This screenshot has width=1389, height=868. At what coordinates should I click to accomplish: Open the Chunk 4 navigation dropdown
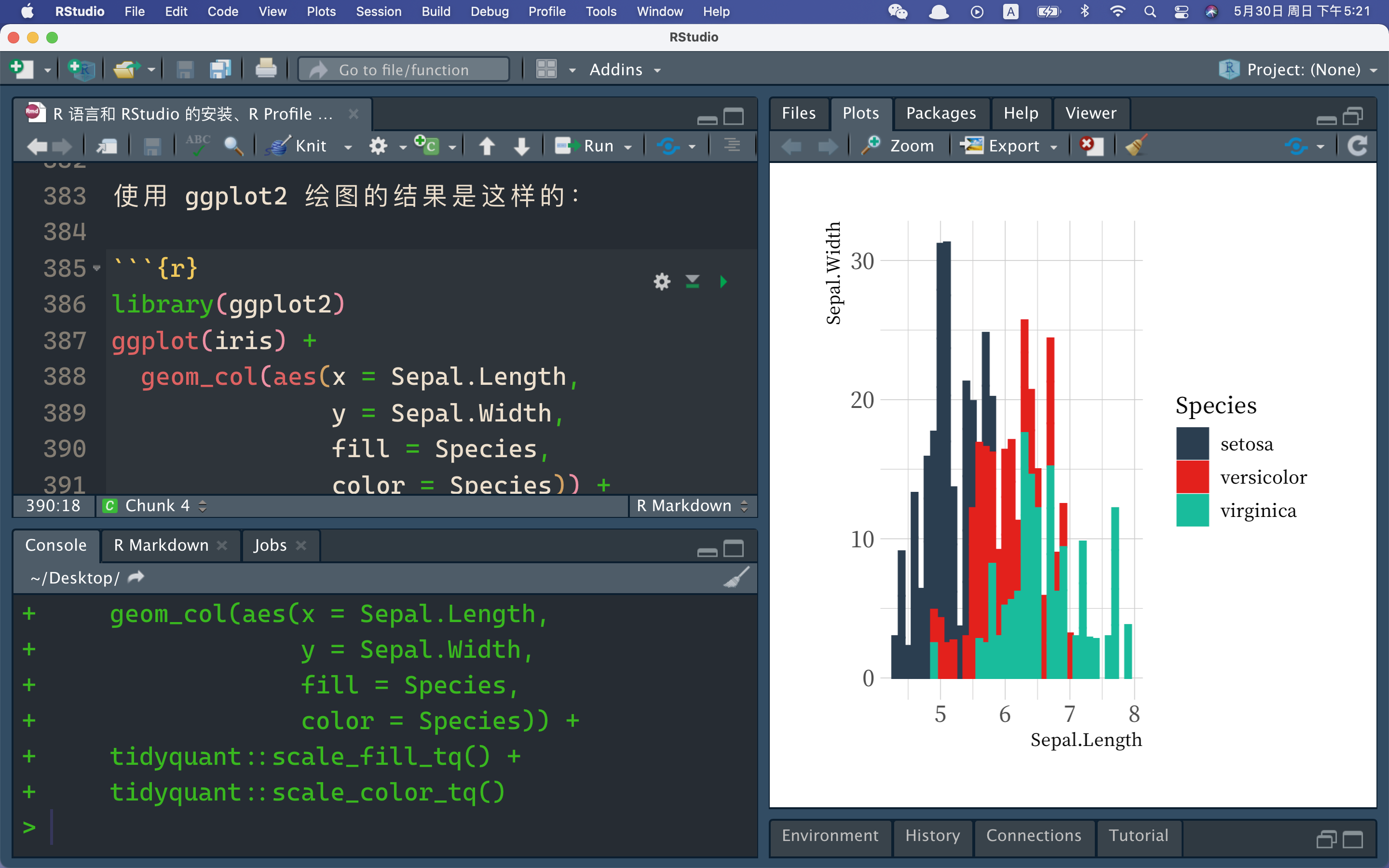(155, 506)
